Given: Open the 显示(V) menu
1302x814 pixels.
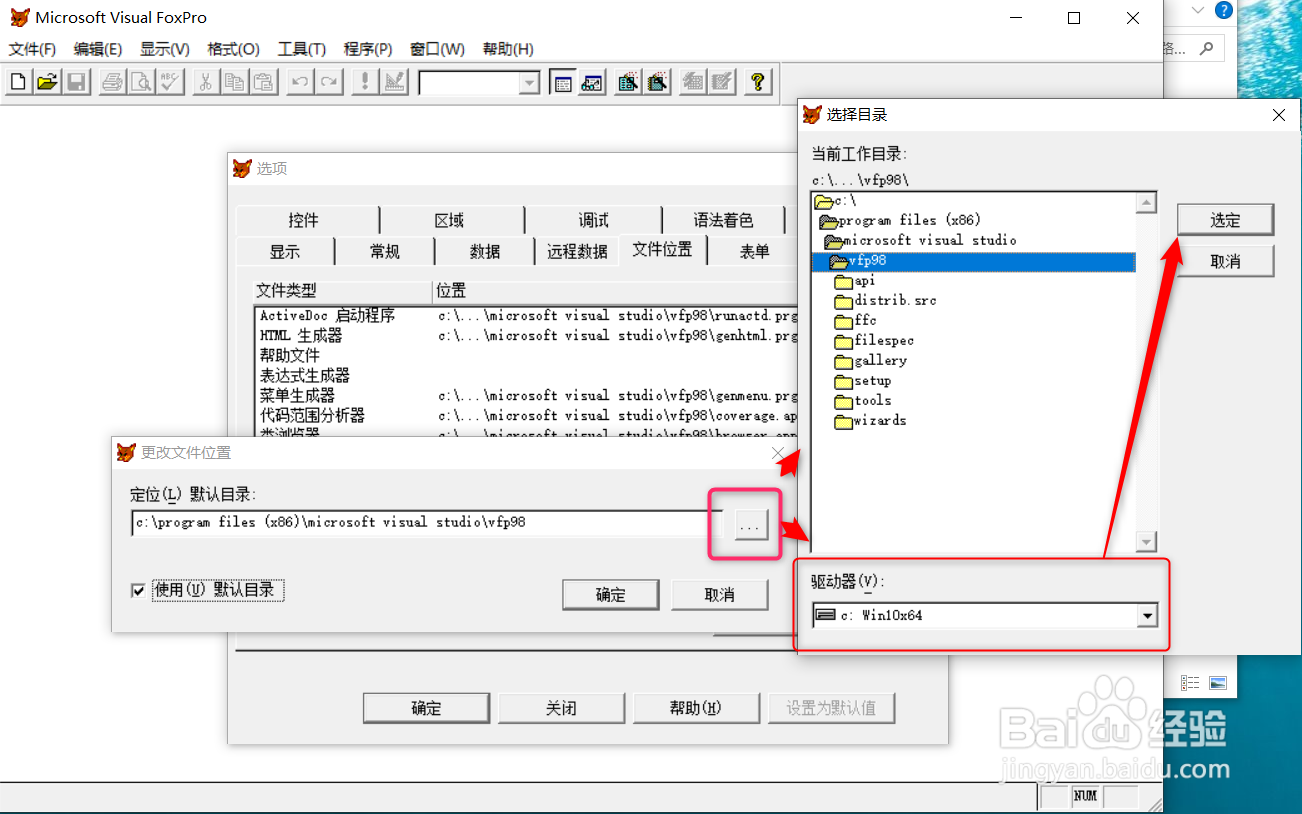Looking at the screenshot, I should 165,49.
